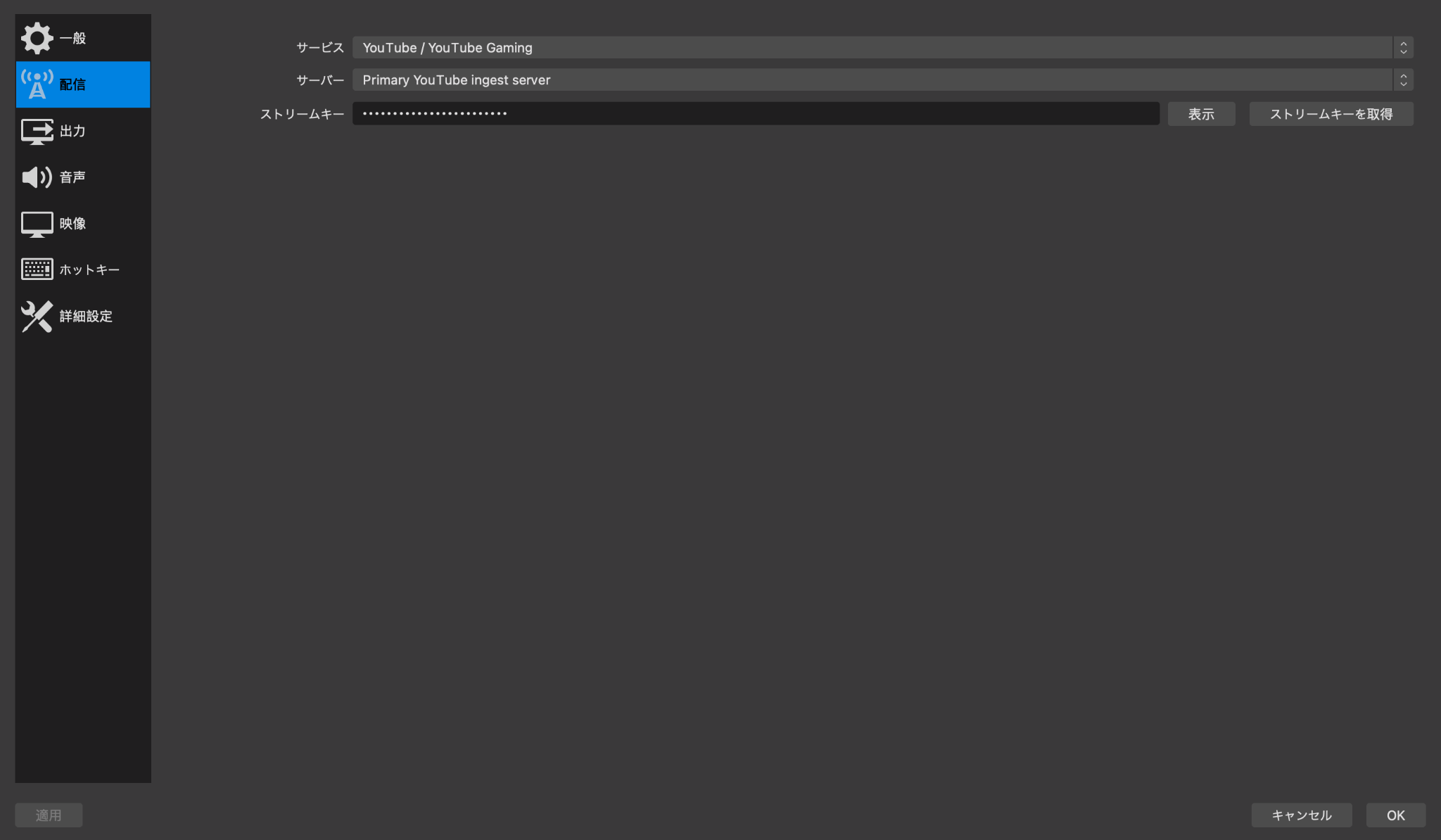This screenshot has height=840, width=1441.
Task: Click the 映像 label in the sidebar
Action: click(72, 224)
